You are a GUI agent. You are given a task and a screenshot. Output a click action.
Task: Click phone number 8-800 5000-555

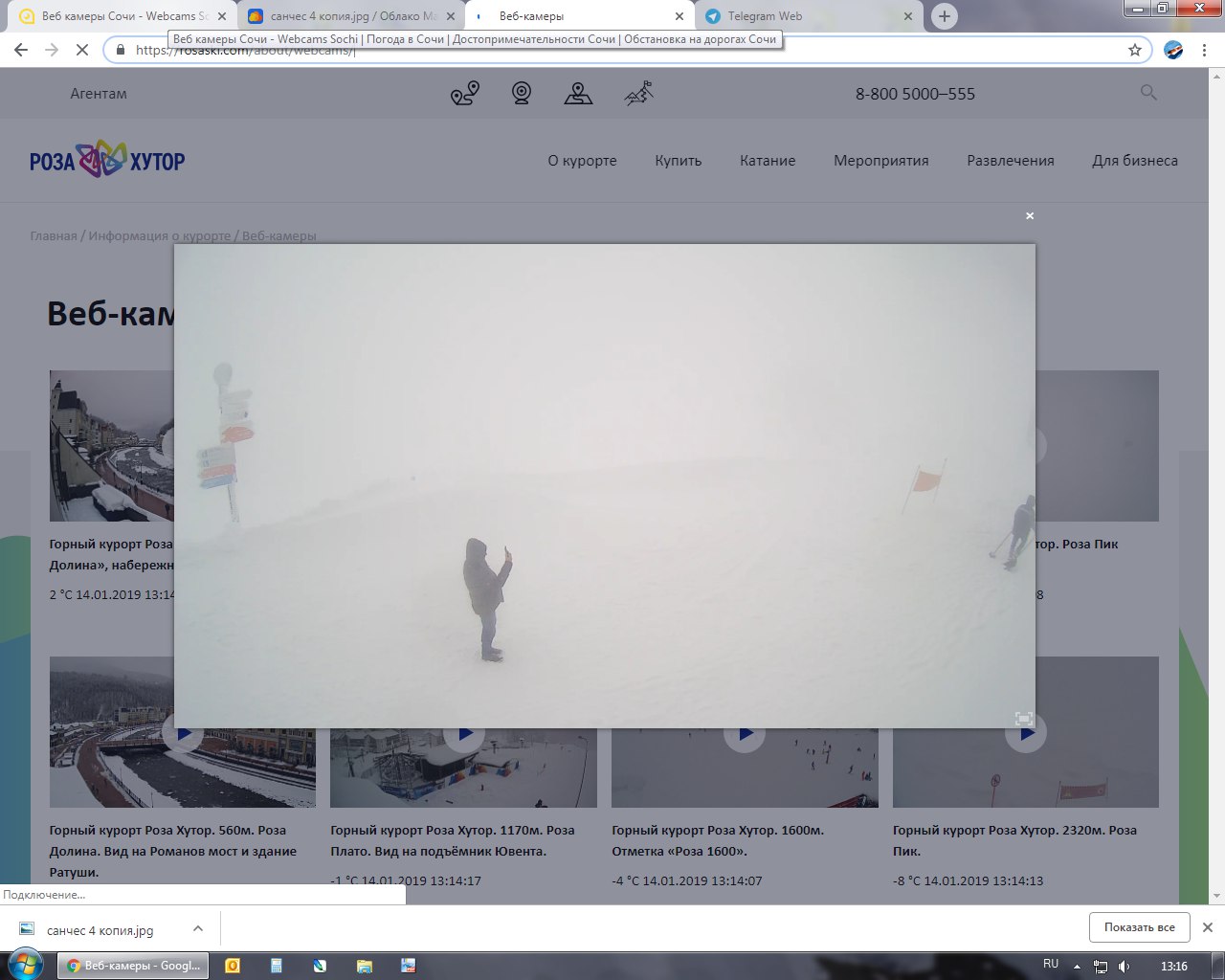915,94
